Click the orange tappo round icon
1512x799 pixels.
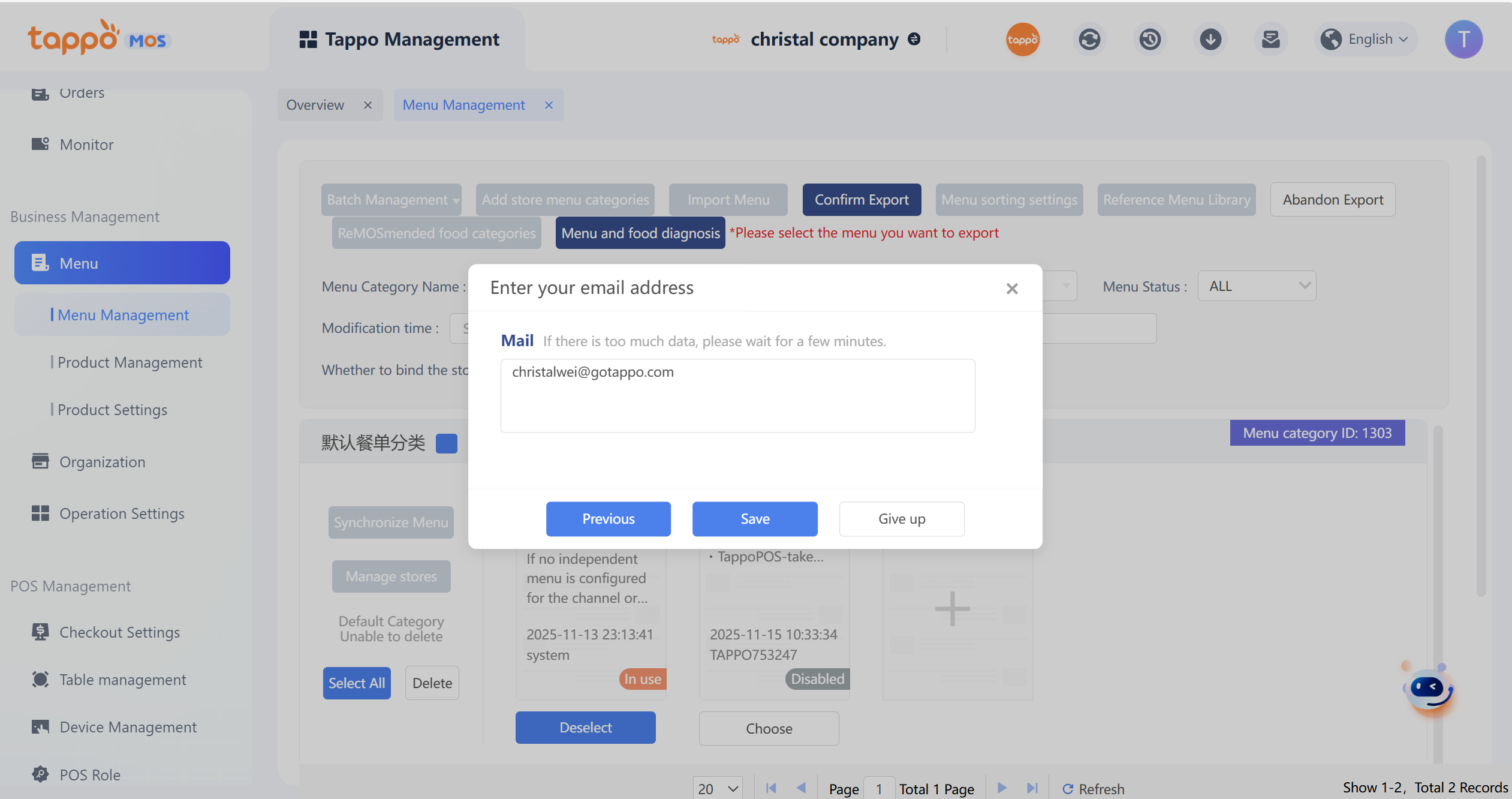(1022, 40)
